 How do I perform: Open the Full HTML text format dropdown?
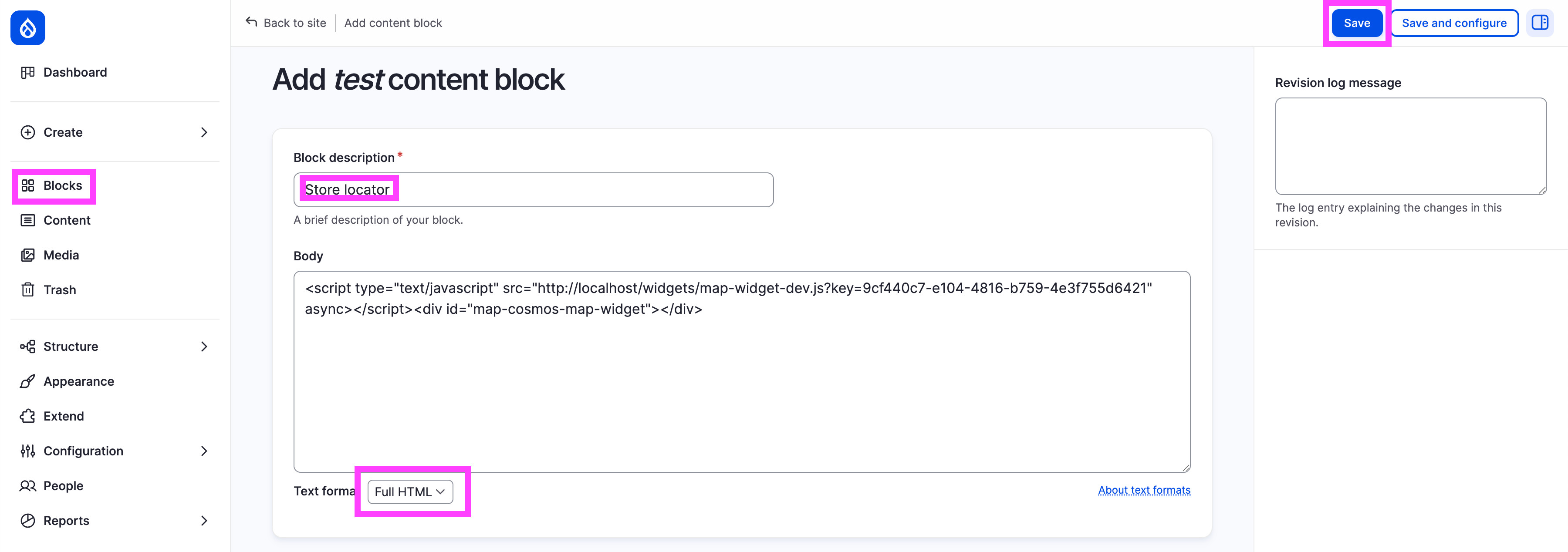410,492
